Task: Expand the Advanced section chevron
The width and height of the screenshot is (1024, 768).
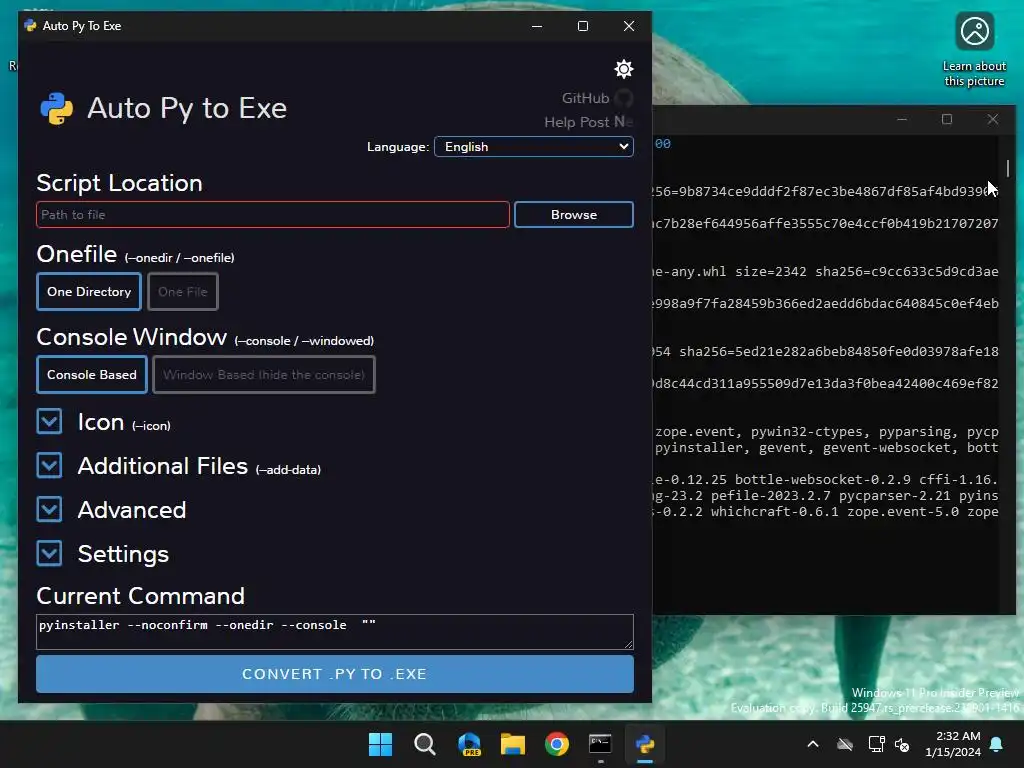Action: [x=50, y=509]
